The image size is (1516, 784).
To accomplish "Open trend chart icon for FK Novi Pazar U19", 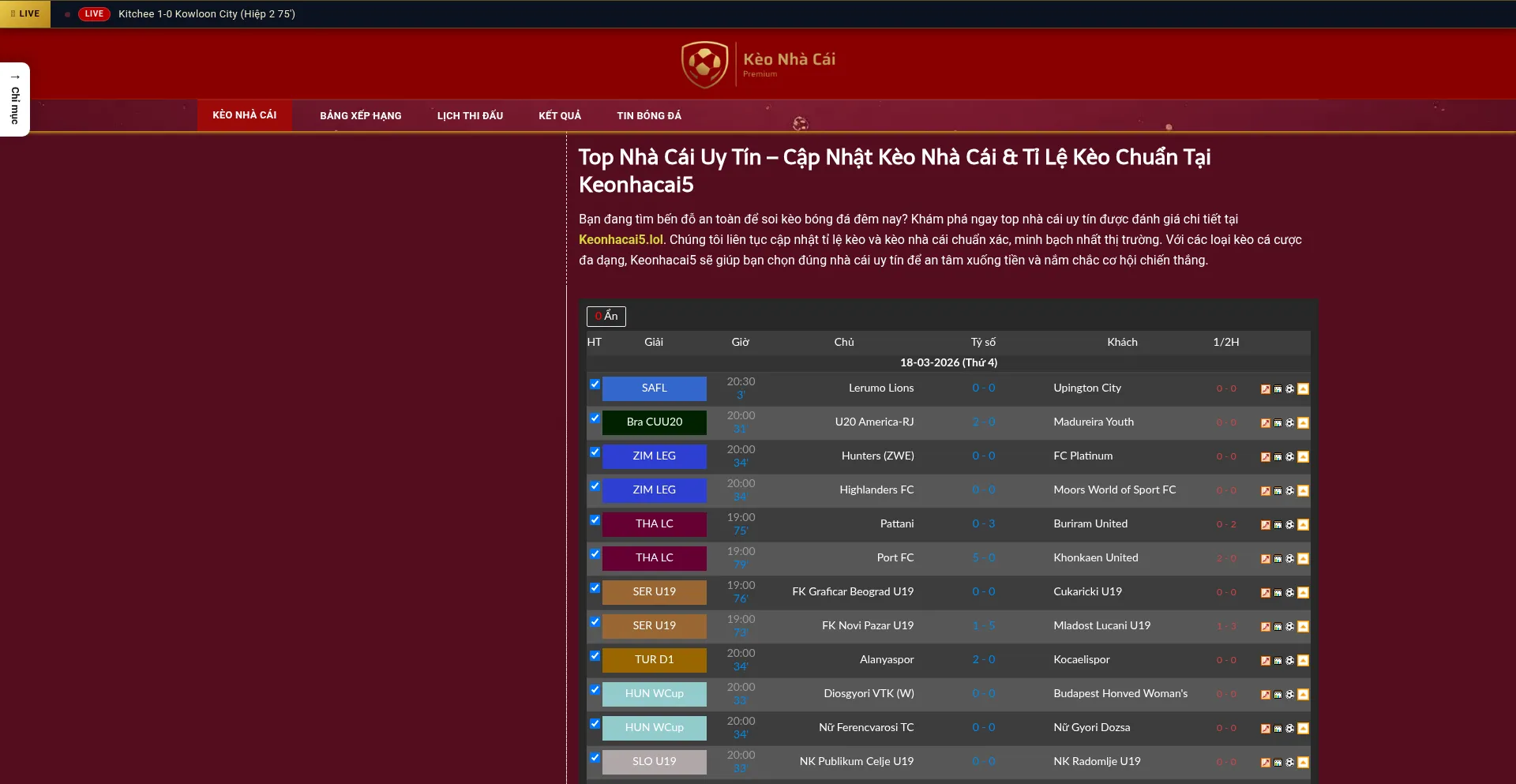I will point(1266,626).
